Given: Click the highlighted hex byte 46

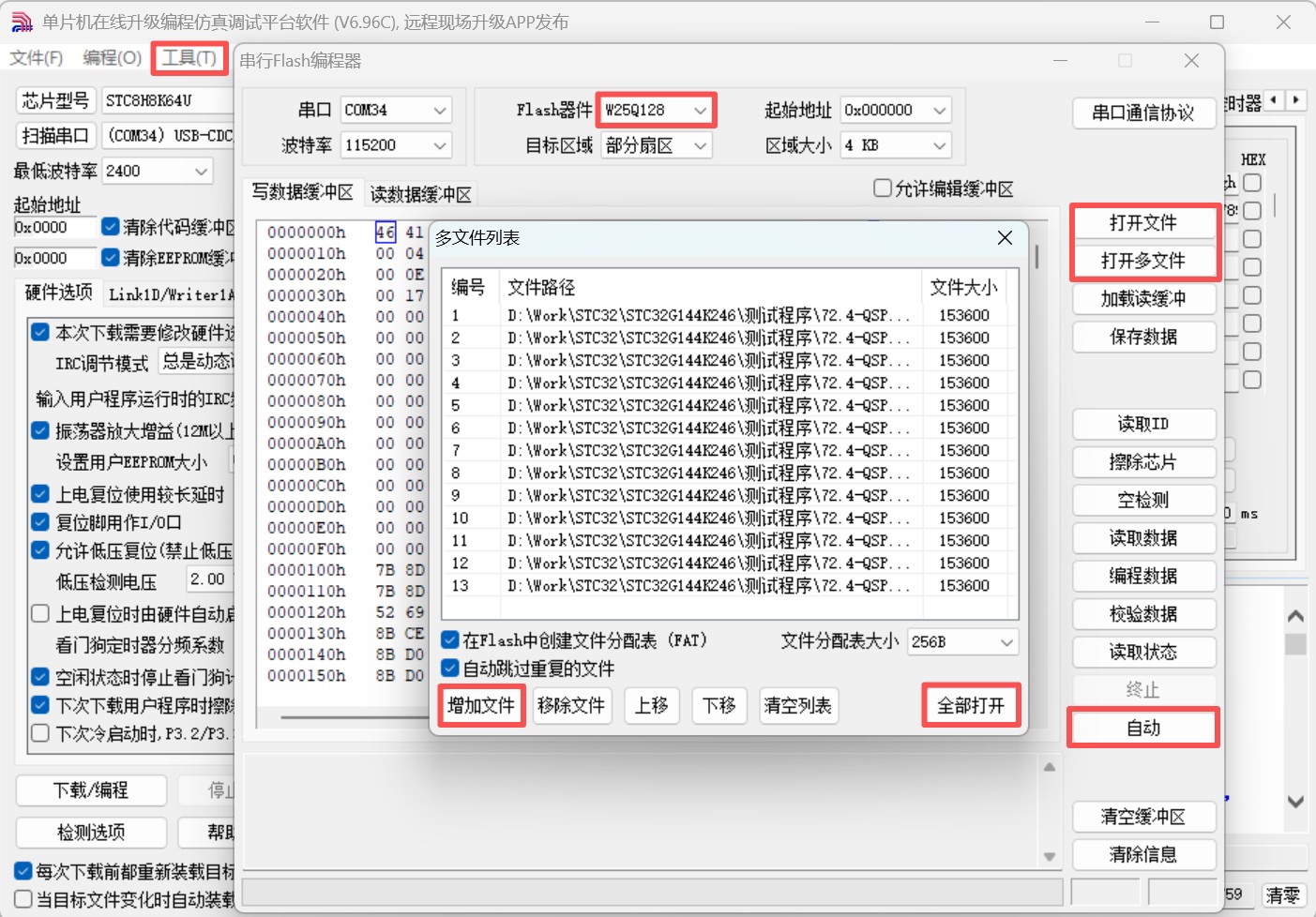Looking at the screenshot, I should tap(386, 233).
